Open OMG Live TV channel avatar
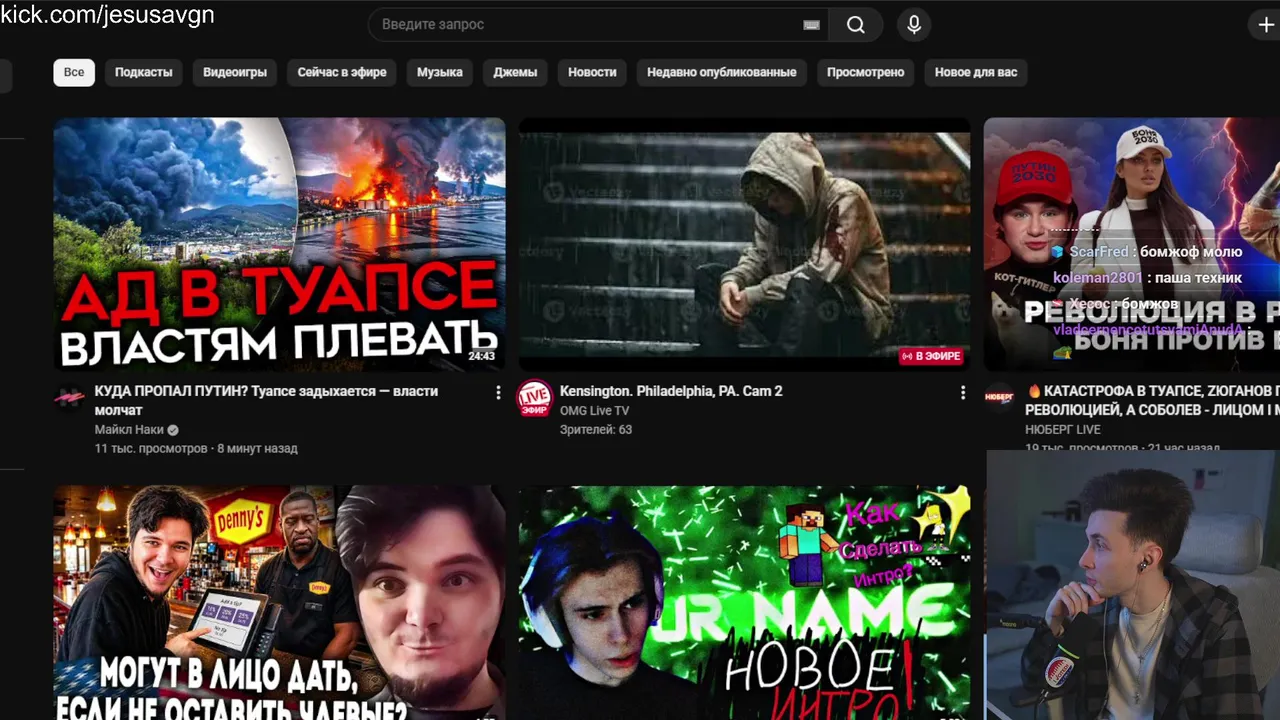 pos(534,398)
